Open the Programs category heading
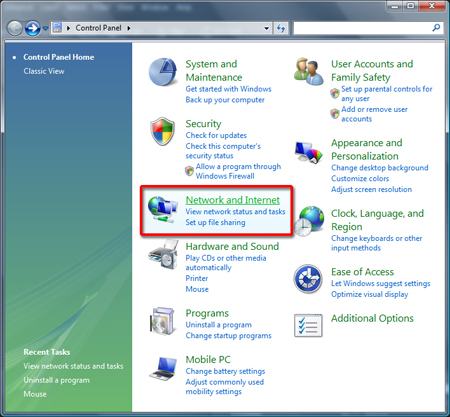The height and width of the screenshot is (417, 450). (x=207, y=314)
